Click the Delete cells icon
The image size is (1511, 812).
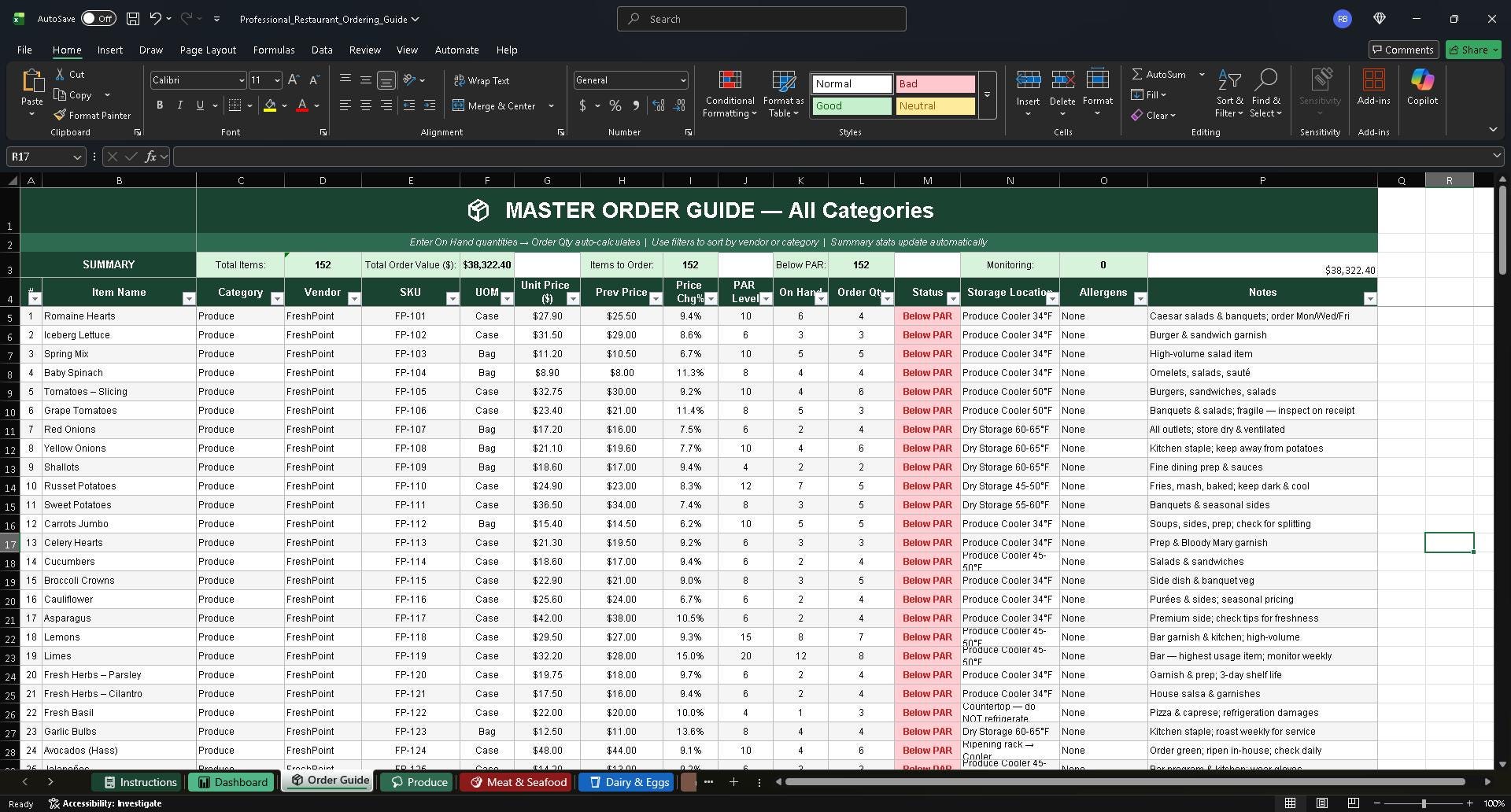coord(1062,79)
